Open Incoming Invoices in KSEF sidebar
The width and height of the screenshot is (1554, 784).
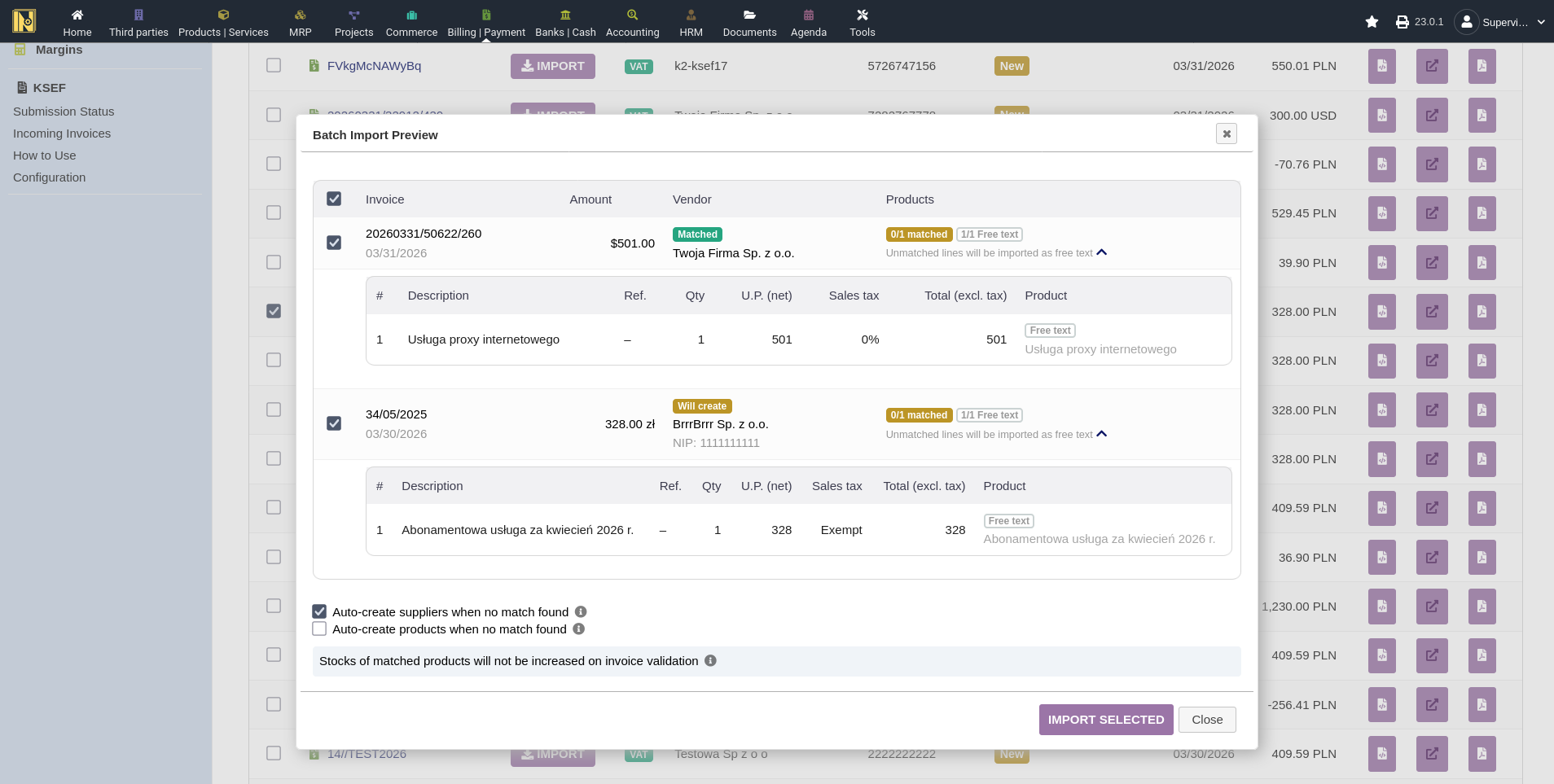point(62,134)
